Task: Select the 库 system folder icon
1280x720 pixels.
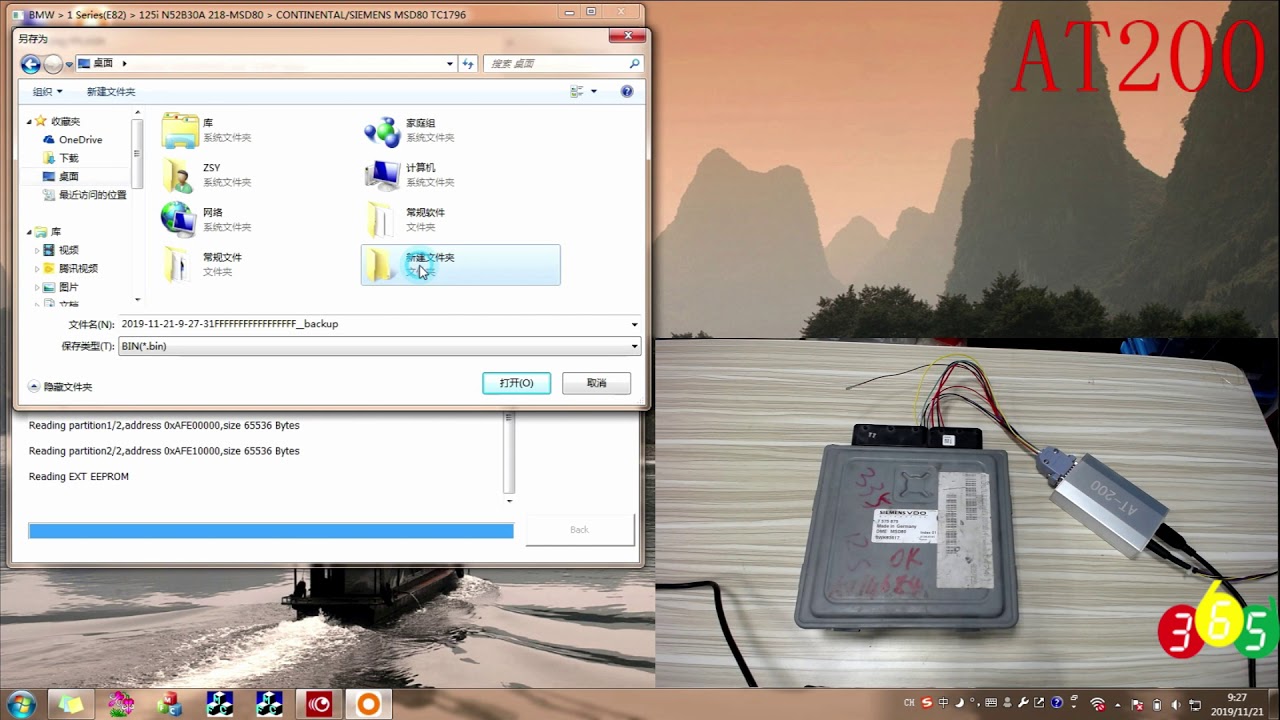Action: (x=181, y=130)
